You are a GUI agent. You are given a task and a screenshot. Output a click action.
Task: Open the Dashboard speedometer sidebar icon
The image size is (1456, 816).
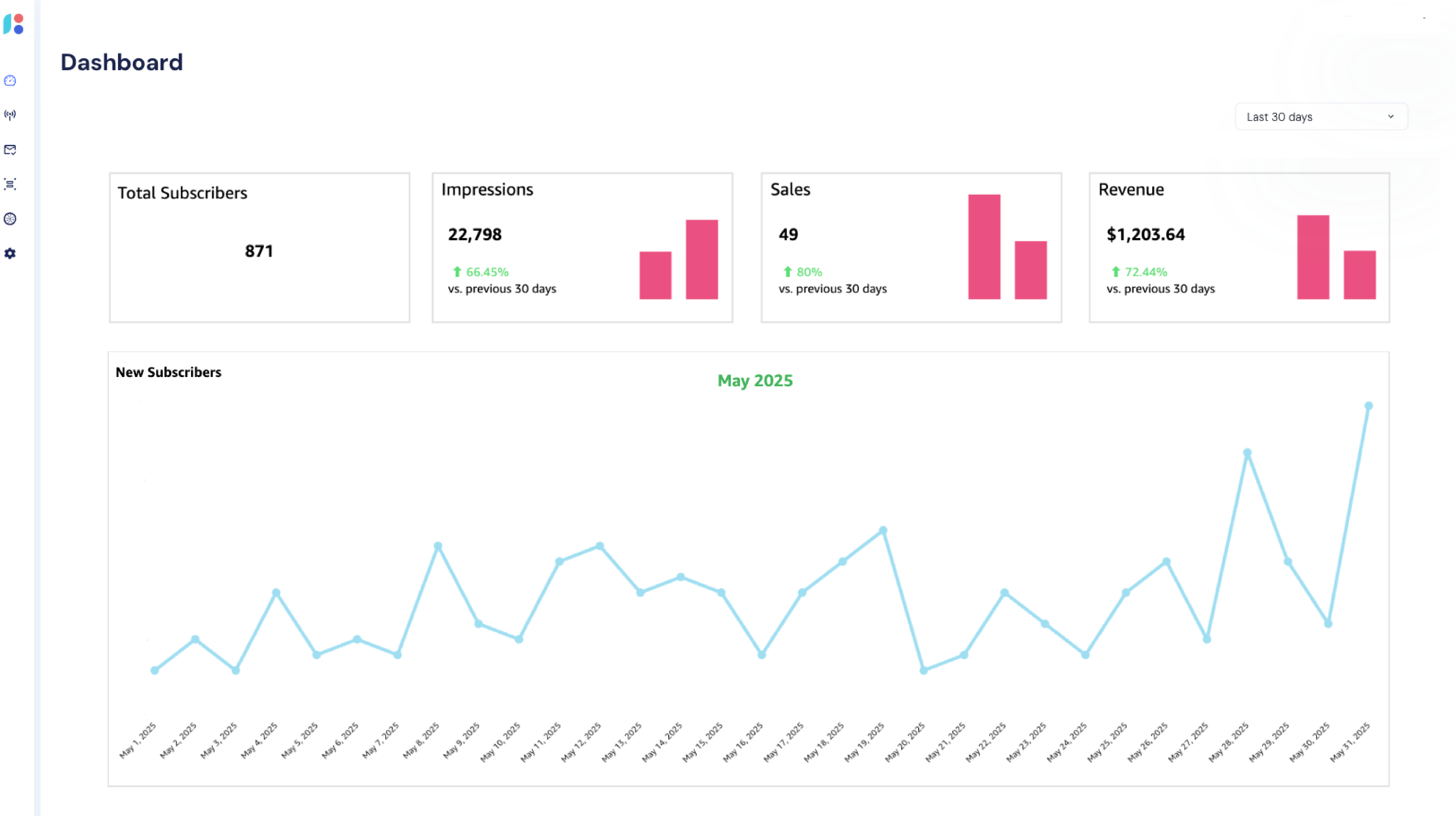pos(10,81)
